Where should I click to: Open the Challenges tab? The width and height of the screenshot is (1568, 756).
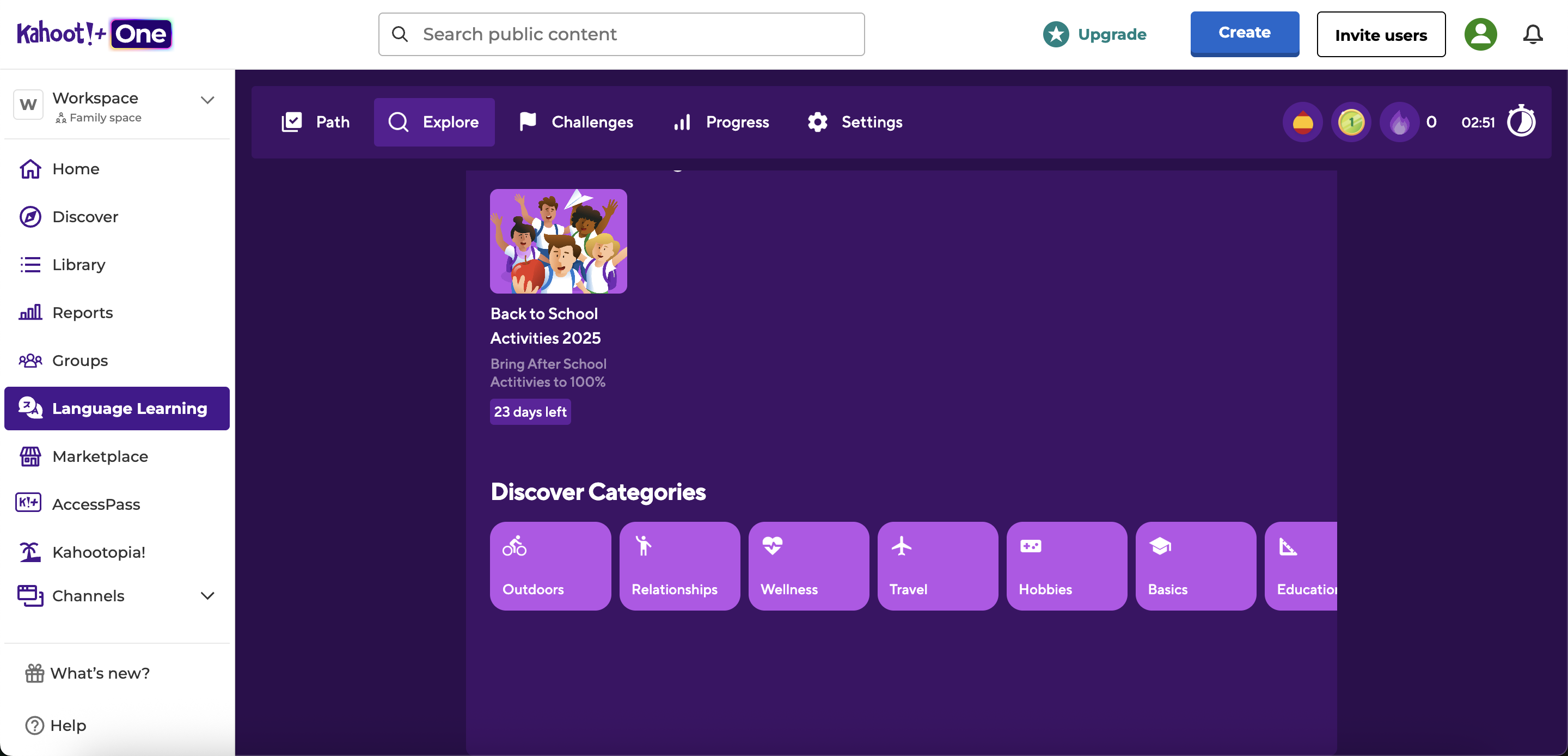tap(576, 123)
